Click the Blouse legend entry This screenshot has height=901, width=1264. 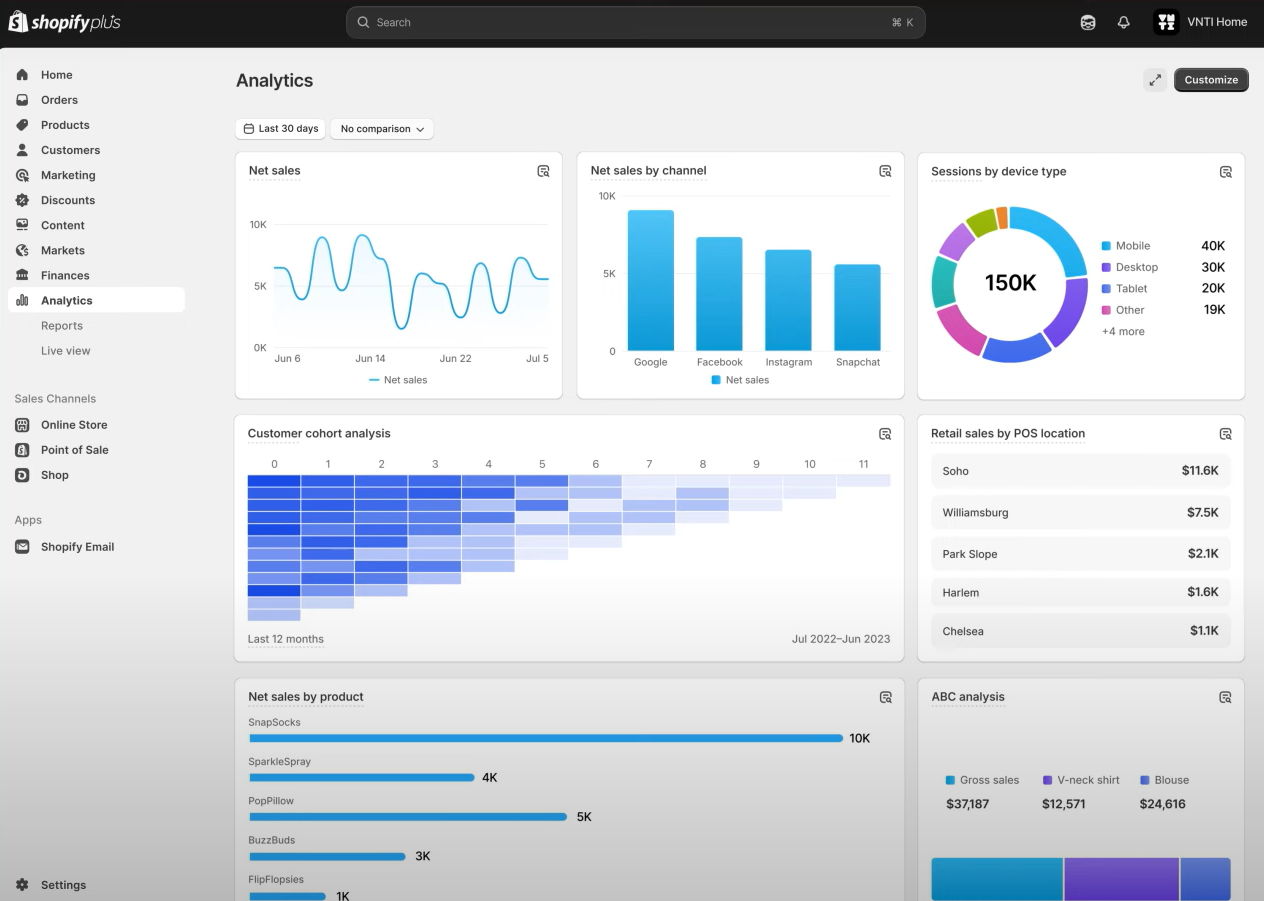(x=1165, y=780)
